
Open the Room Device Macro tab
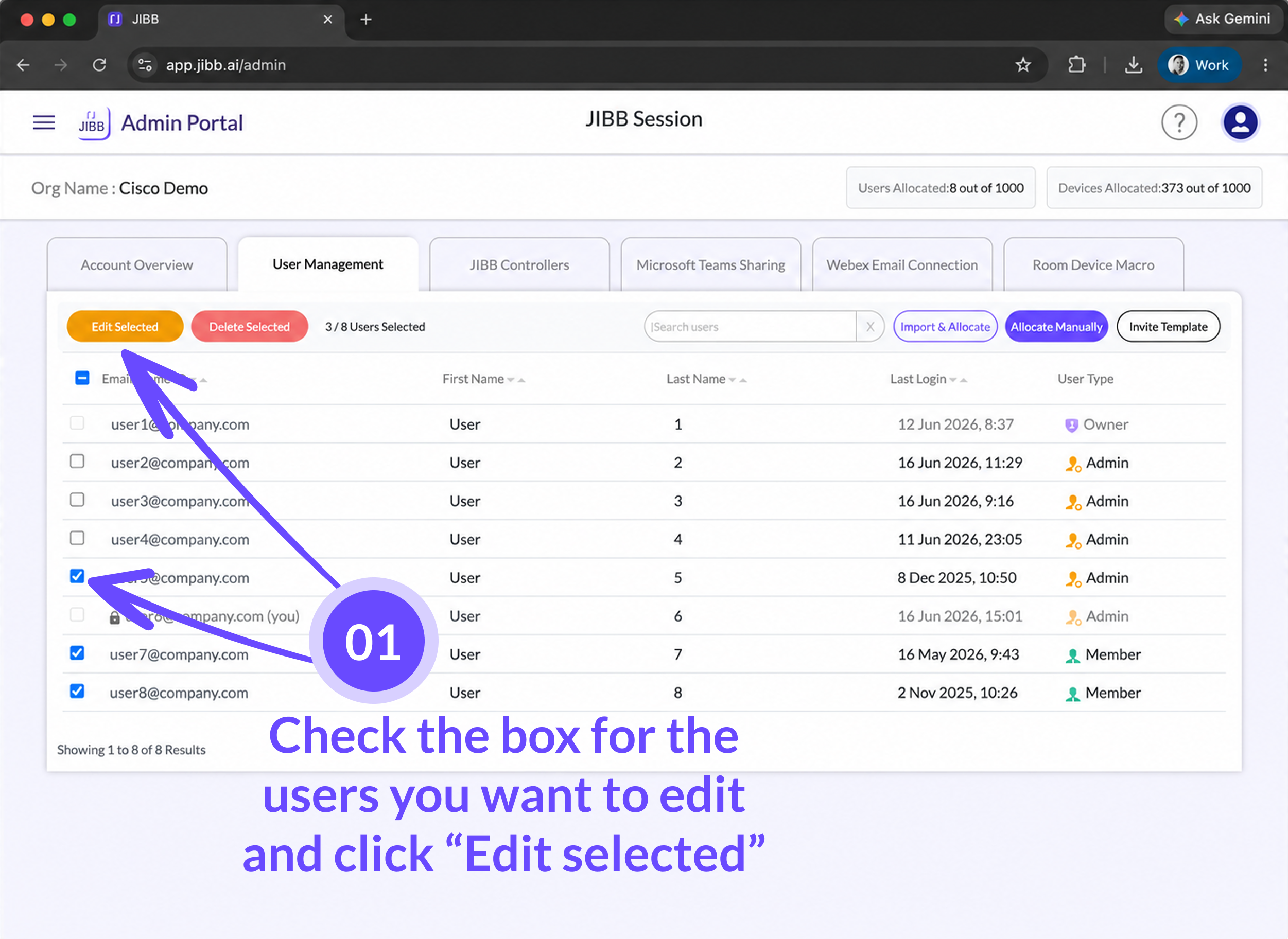point(1093,265)
